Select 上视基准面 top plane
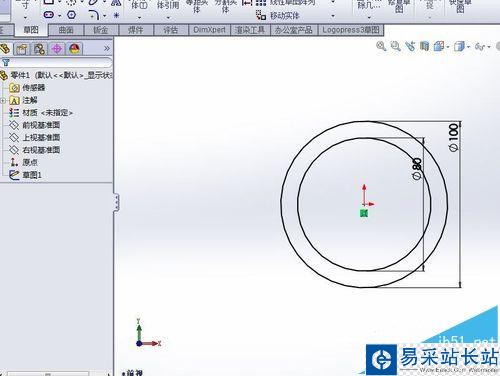Viewport: 500px width, 376px height. point(35,138)
